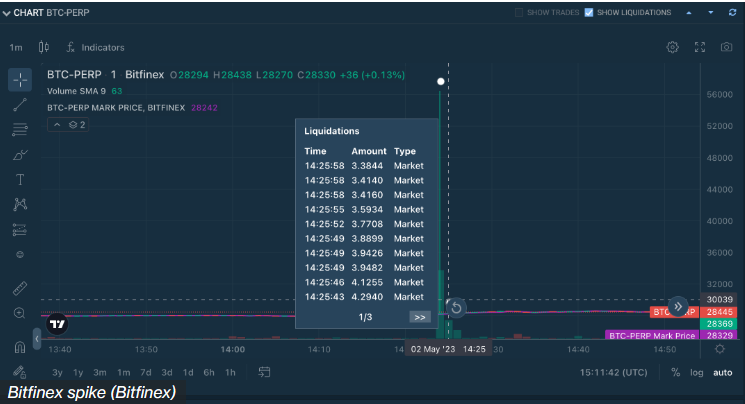Toggle auto scale mode
This screenshot has height=404, width=745.
click(723, 373)
